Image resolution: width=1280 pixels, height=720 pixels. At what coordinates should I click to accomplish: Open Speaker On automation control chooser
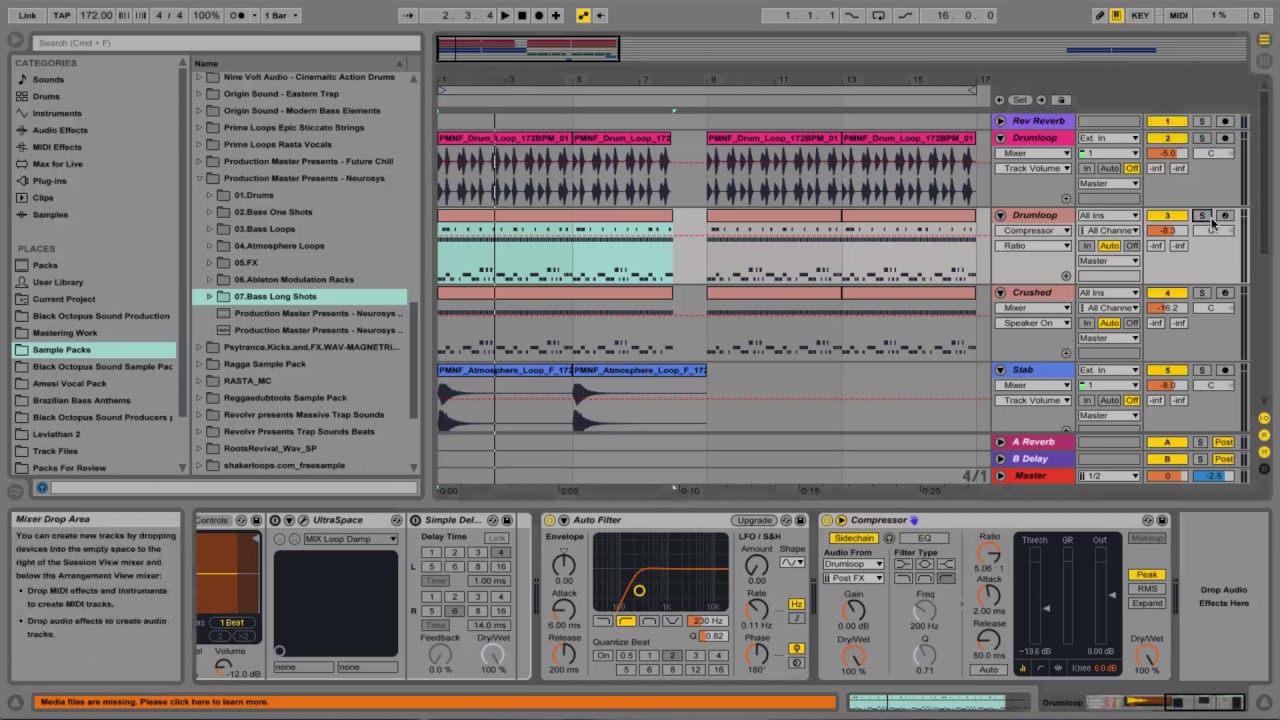[x=1034, y=323]
